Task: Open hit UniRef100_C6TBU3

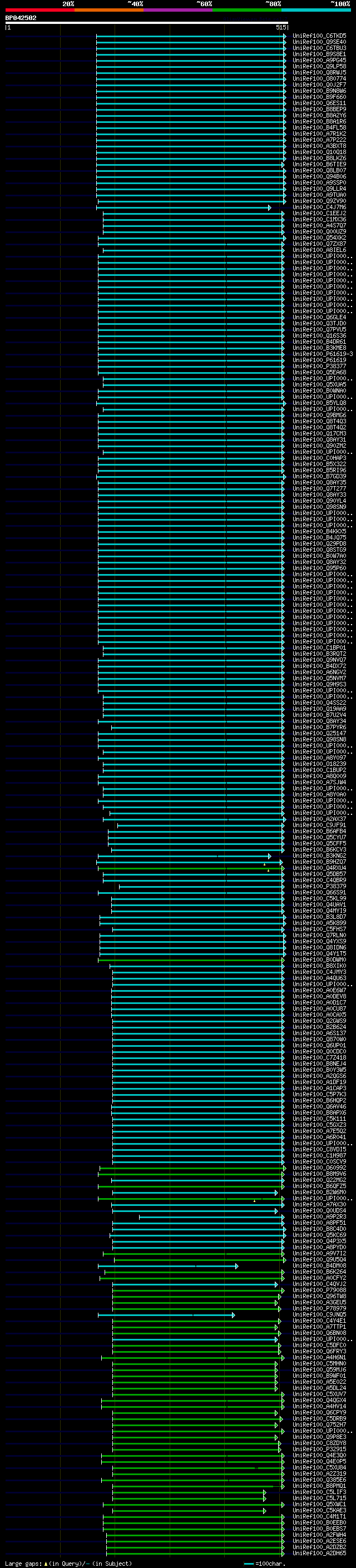Action: 319,48
